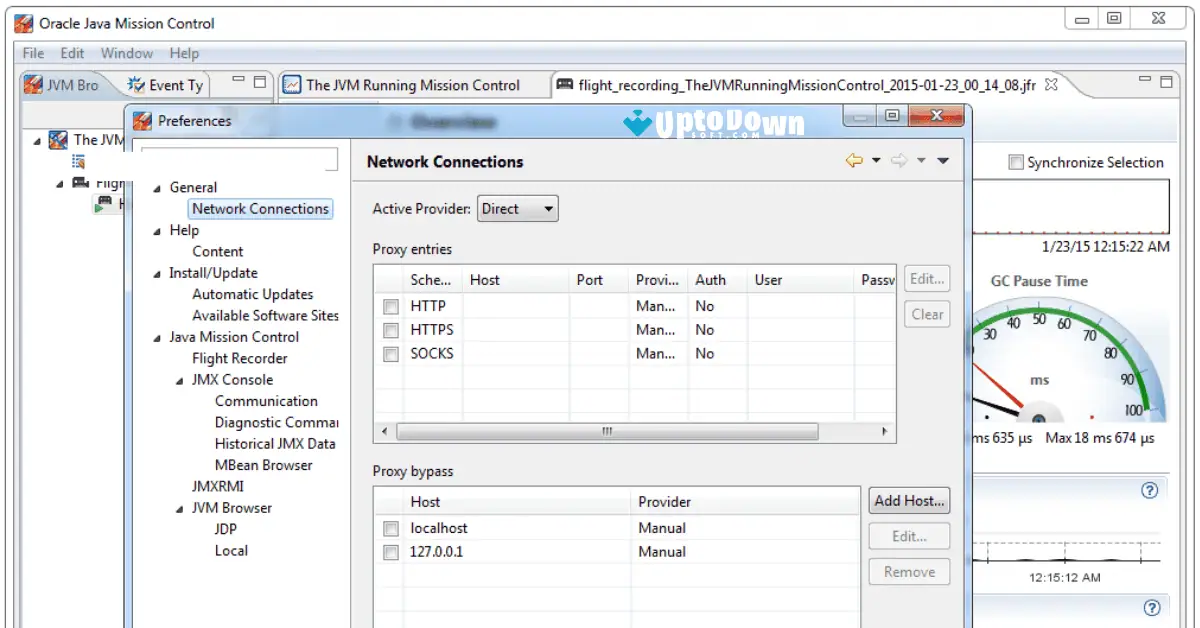This screenshot has width=1200, height=628.
Task: Click the back navigation arrow in Preferences
Action: click(857, 161)
